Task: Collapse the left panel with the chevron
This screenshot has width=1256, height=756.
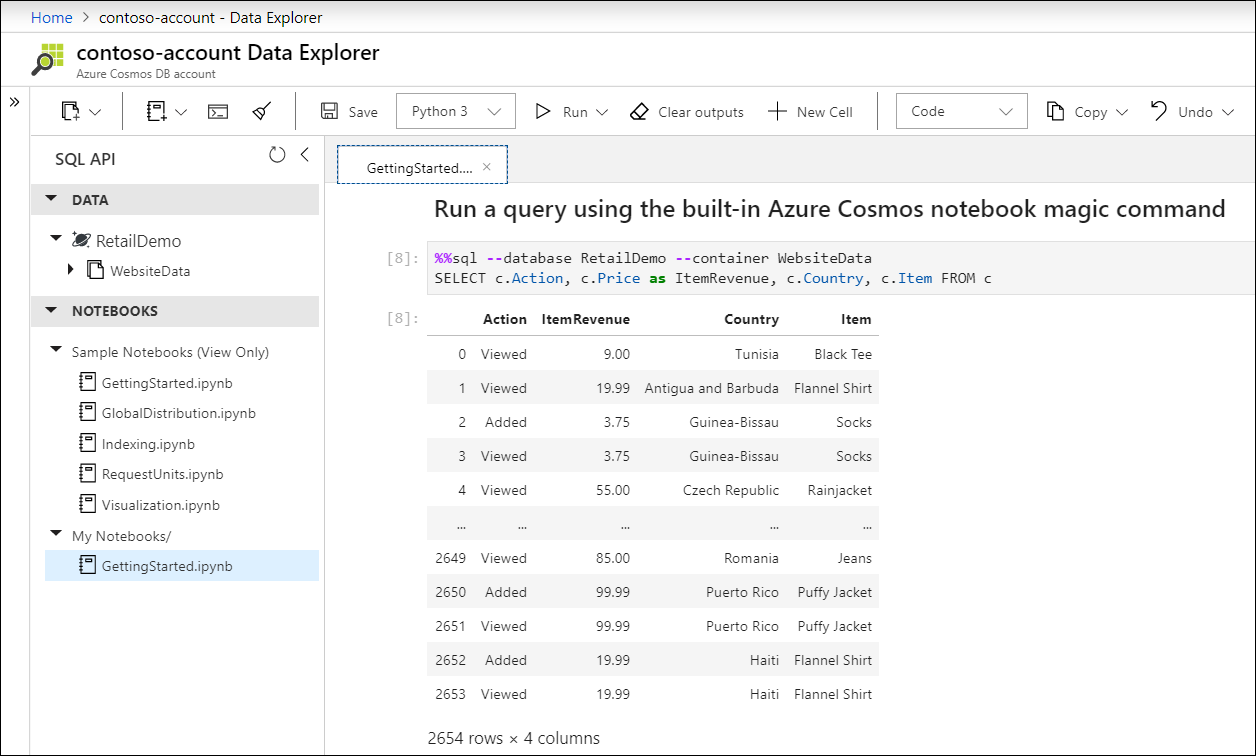Action: tap(305, 154)
